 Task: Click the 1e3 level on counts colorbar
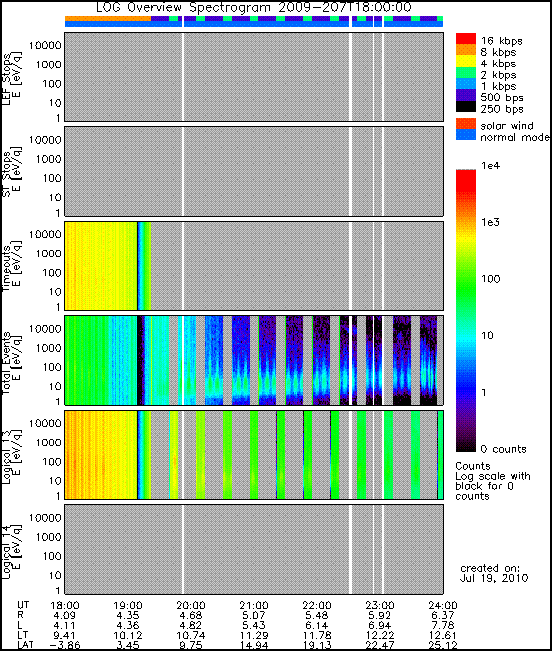[x=466, y=223]
